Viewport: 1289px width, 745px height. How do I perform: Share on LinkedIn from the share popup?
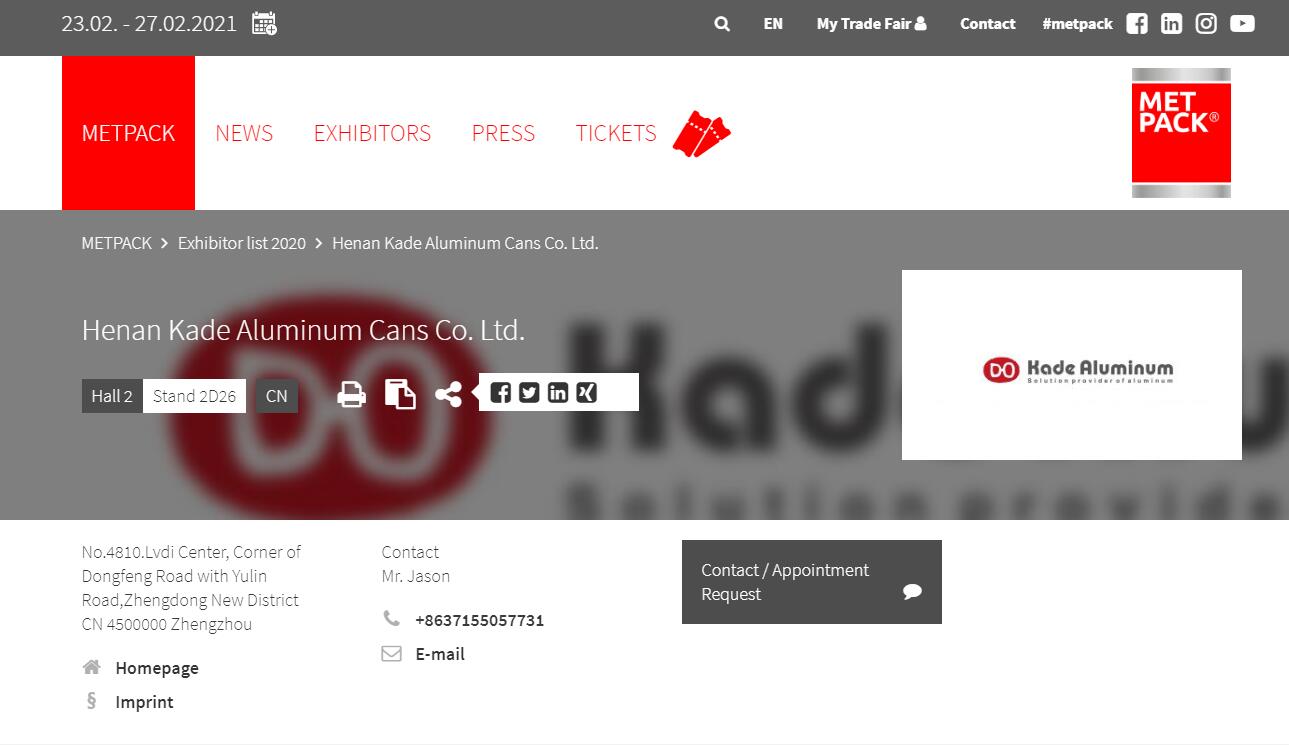pos(558,392)
